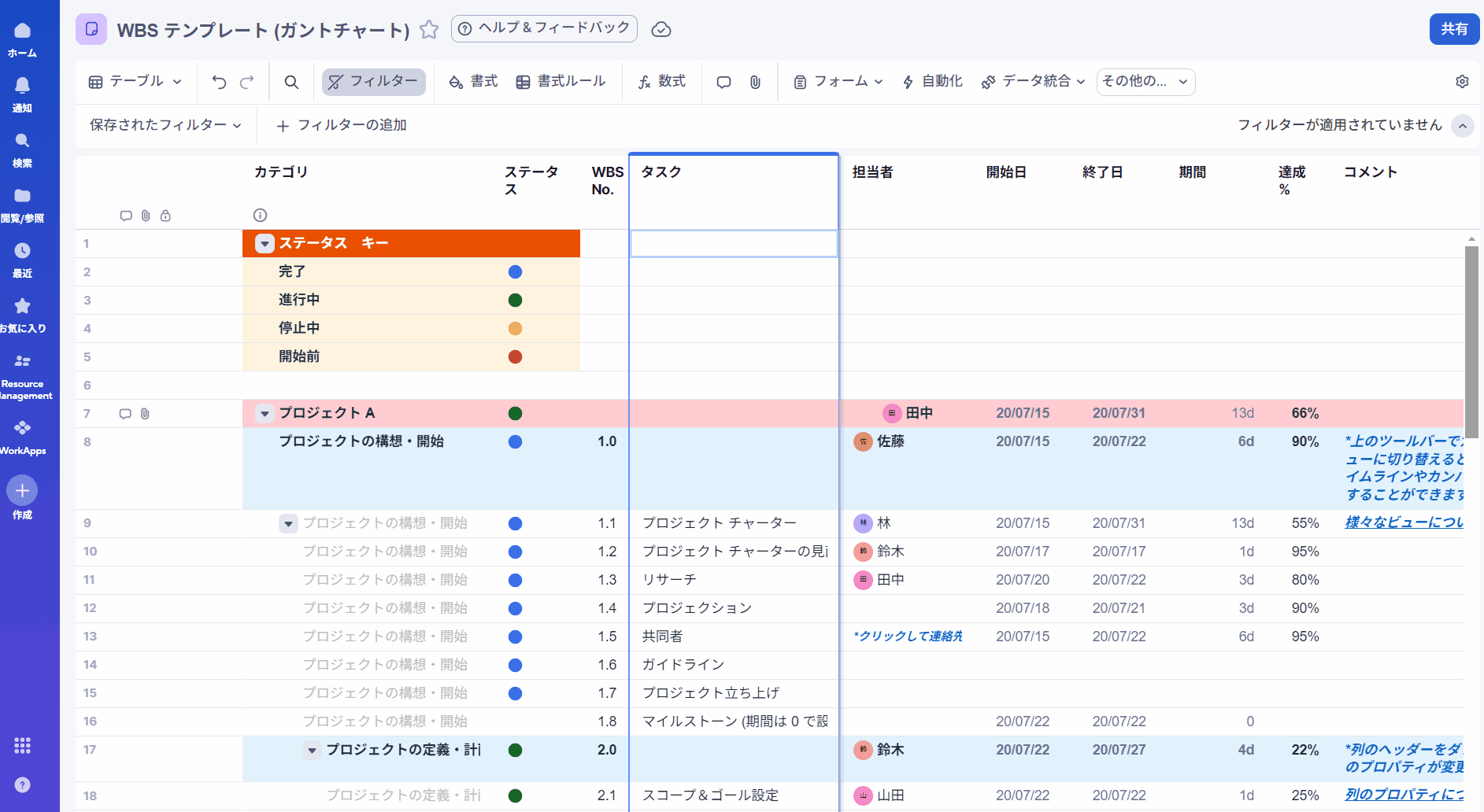Image resolution: width=1484 pixels, height=812 pixels.
Task: Collapse the filter bar with chevron
Action: click(x=1462, y=126)
